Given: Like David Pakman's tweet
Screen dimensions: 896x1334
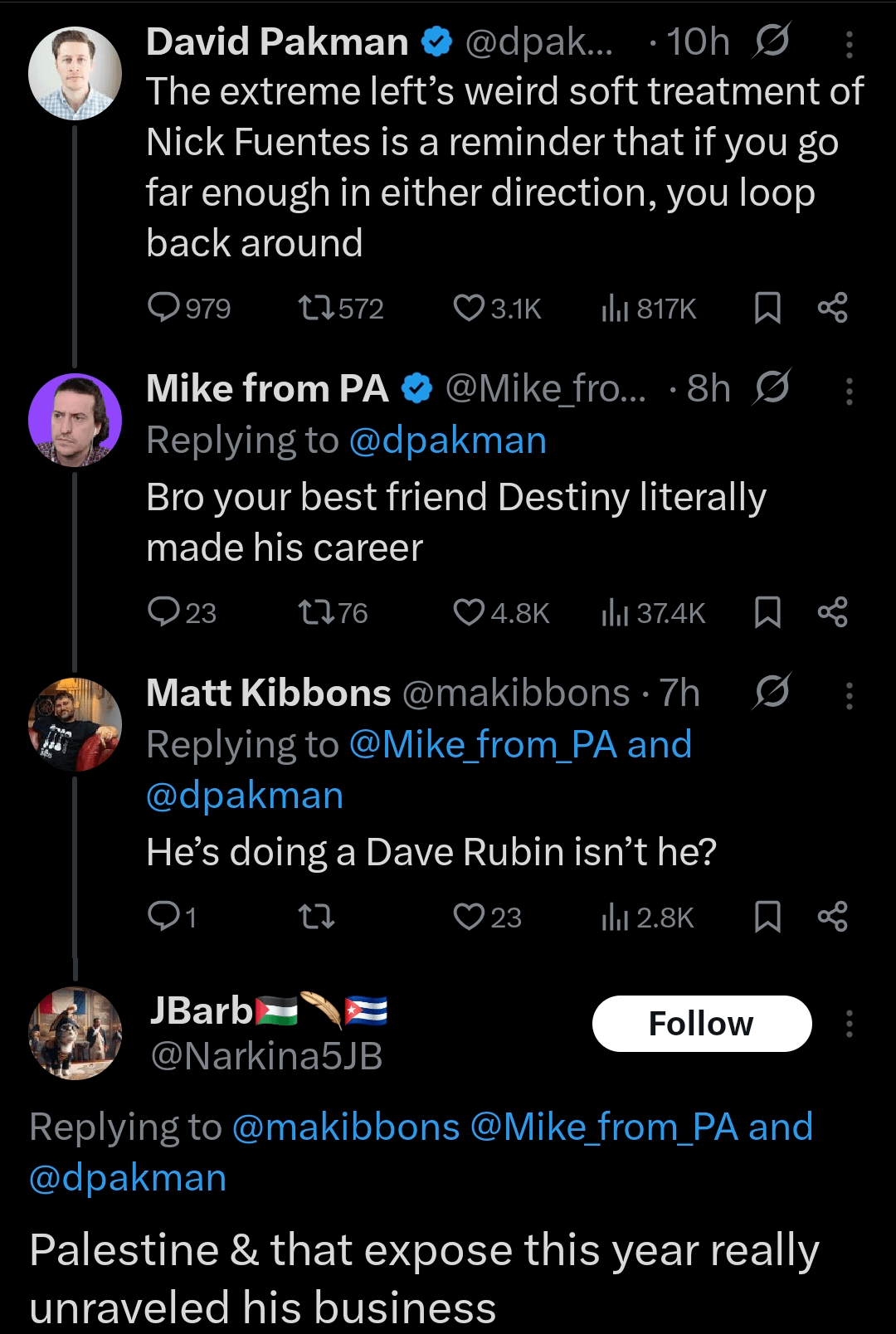Looking at the screenshot, I should point(469,308).
